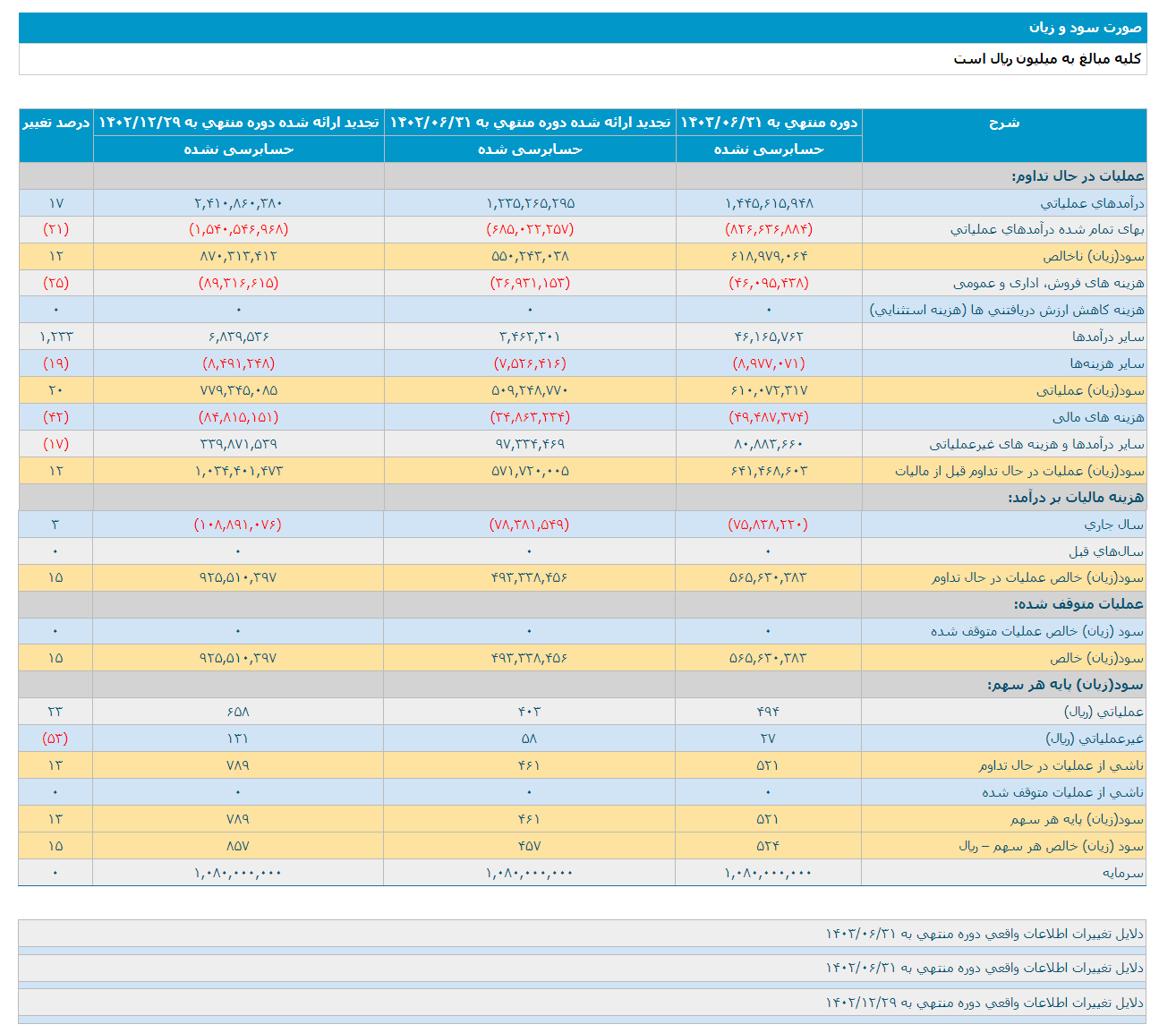Click the title 'صورت سود و زیان'
The image size is (1176, 1033).
[x=1086, y=28]
